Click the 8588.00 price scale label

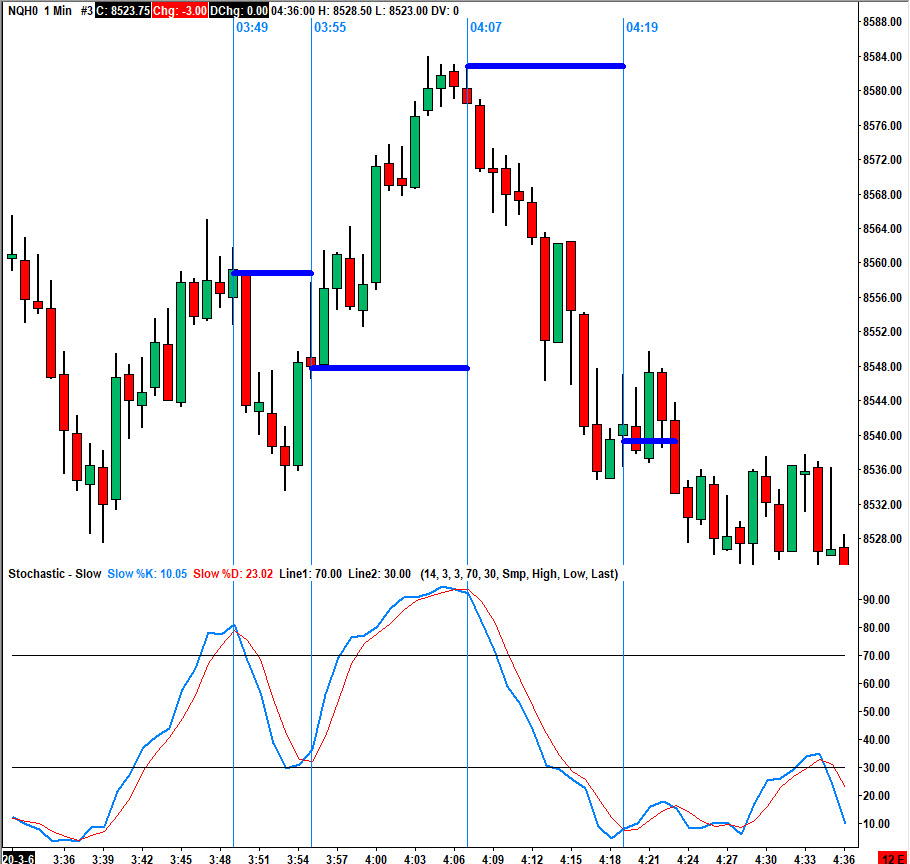pos(882,22)
